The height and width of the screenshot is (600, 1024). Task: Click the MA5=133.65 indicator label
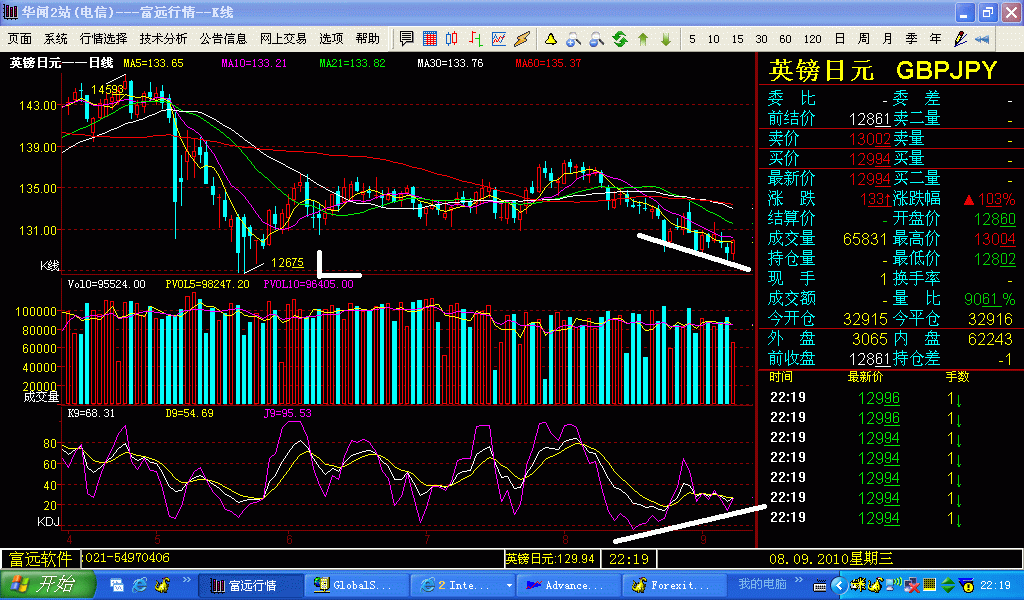(x=153, y=63)
